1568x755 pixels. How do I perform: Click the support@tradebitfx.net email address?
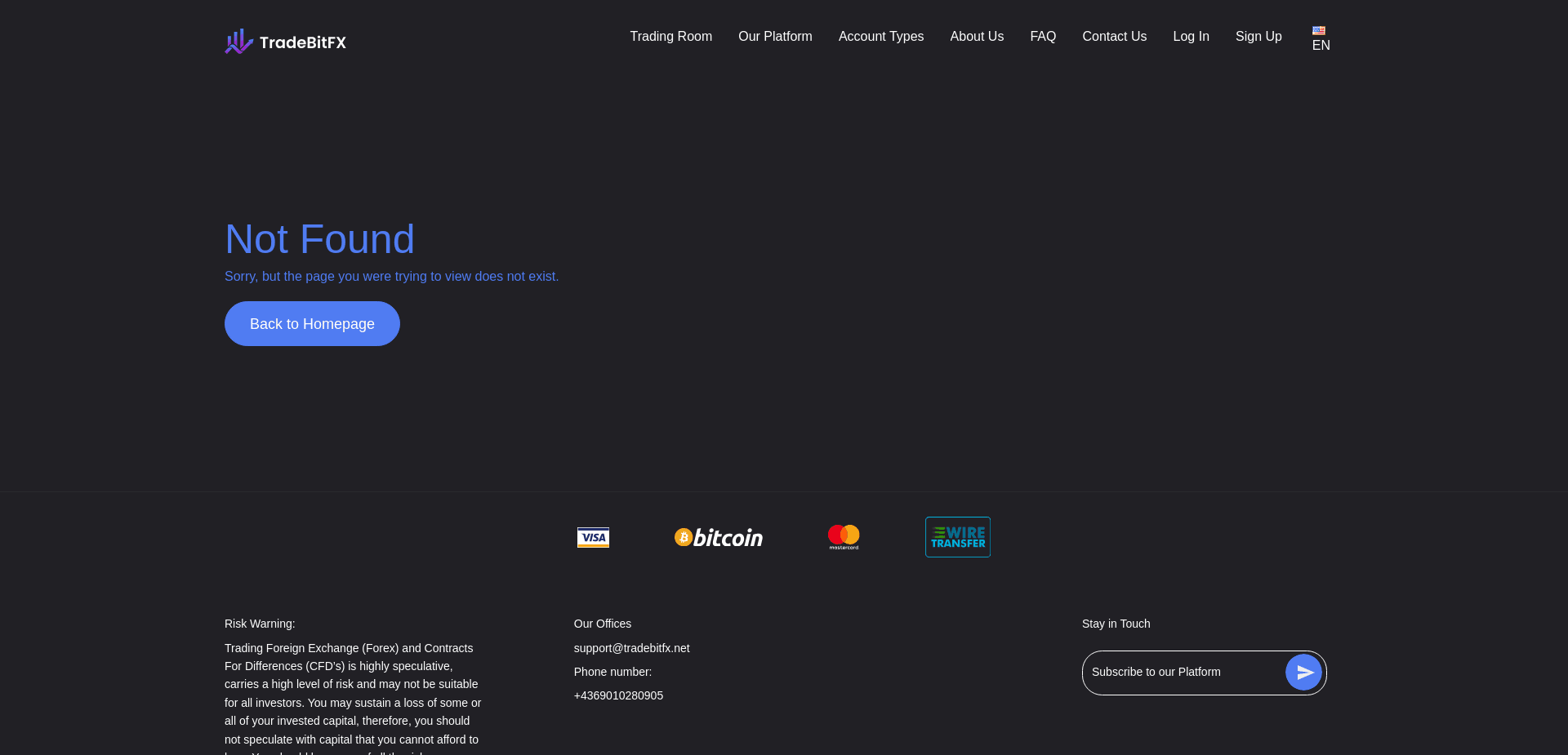tap(631, 648)
